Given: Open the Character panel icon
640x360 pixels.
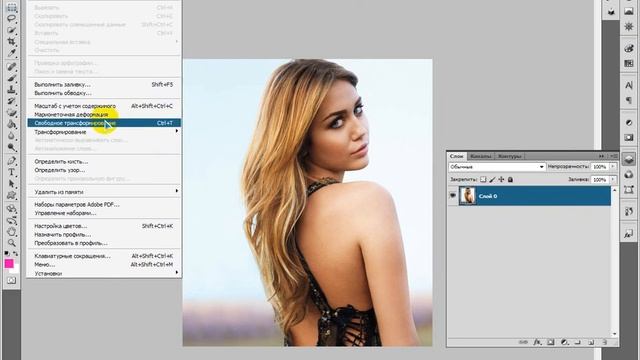Looking at the screenshot, I should point(629,85).
